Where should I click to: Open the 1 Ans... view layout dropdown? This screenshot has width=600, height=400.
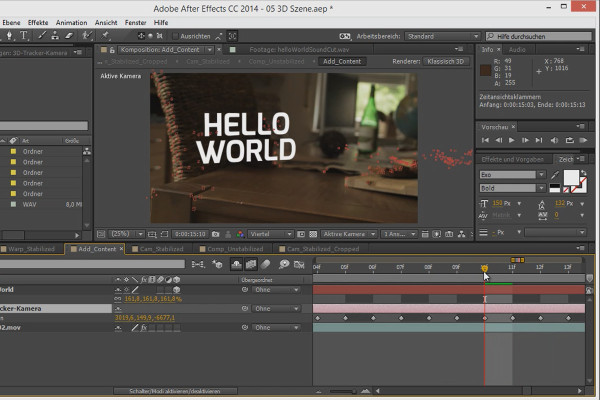(x=399, y=234)
